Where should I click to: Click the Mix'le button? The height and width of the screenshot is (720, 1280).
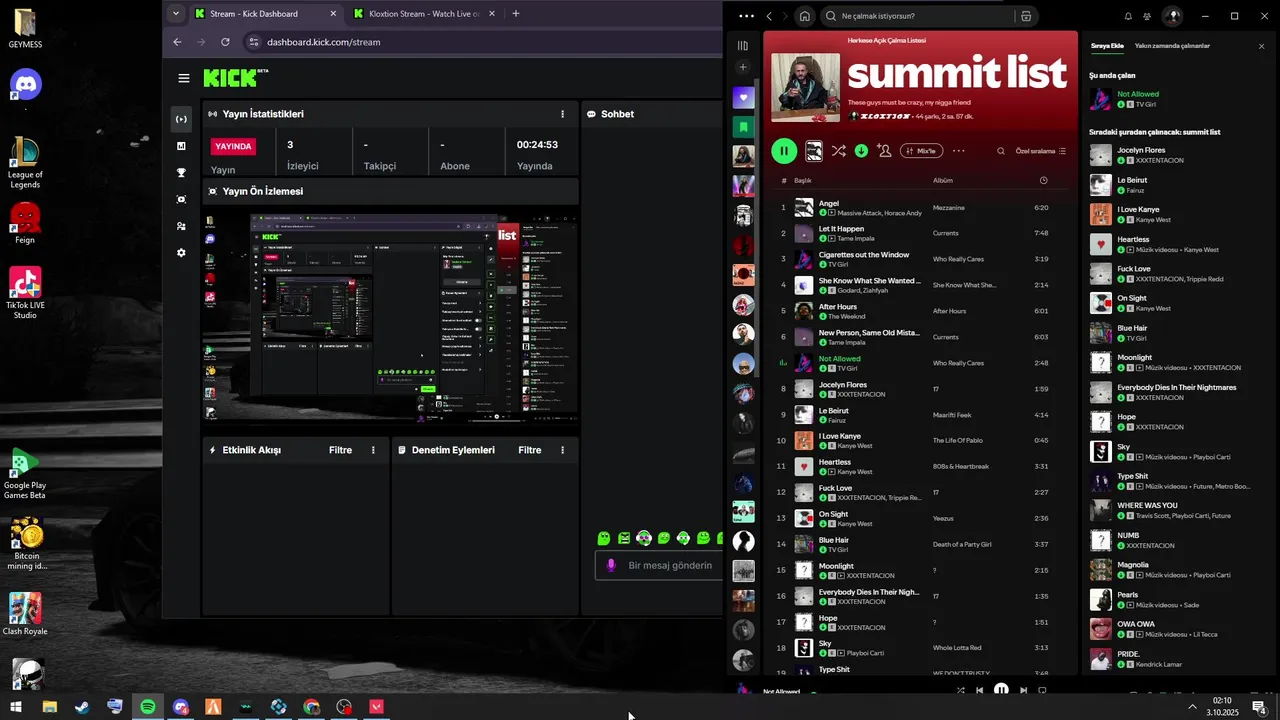(921, 151)
